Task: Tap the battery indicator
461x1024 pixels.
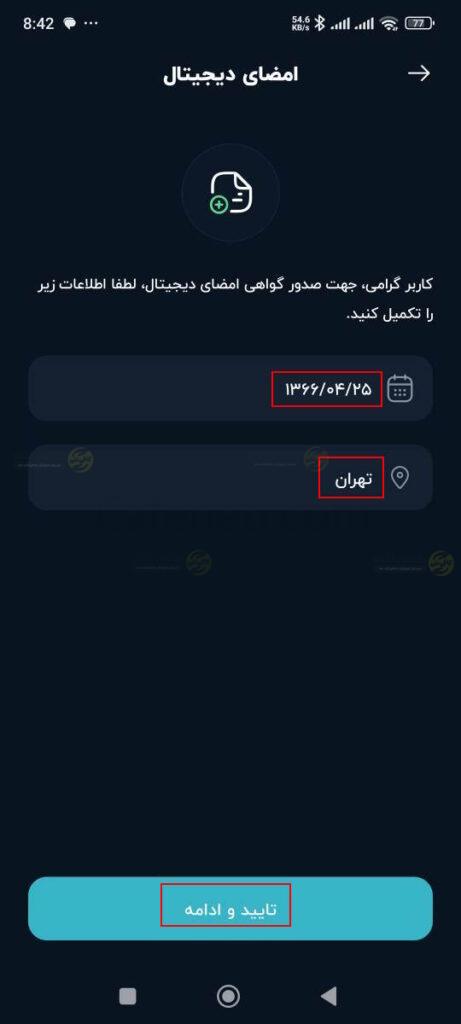Action: (x=419, y=24)
